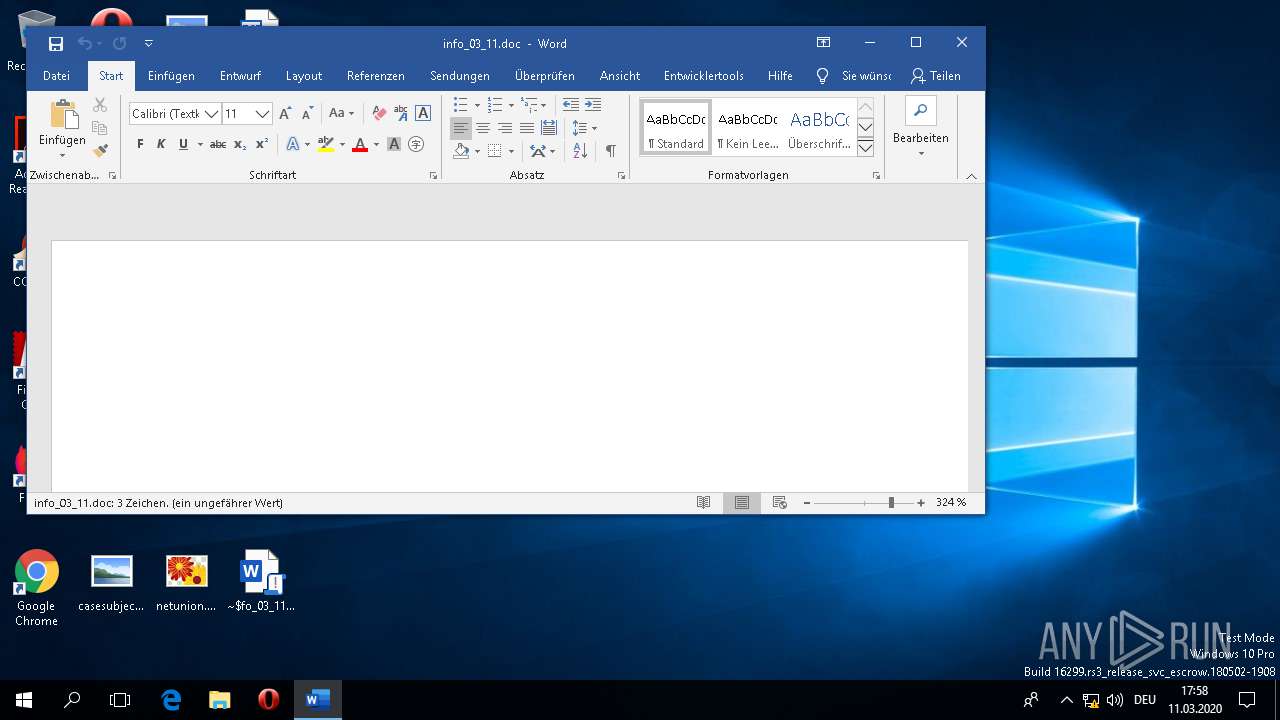Open bullet list style dropdown arrow
The width and height of the screenshot is (1280, 720).
477,105
